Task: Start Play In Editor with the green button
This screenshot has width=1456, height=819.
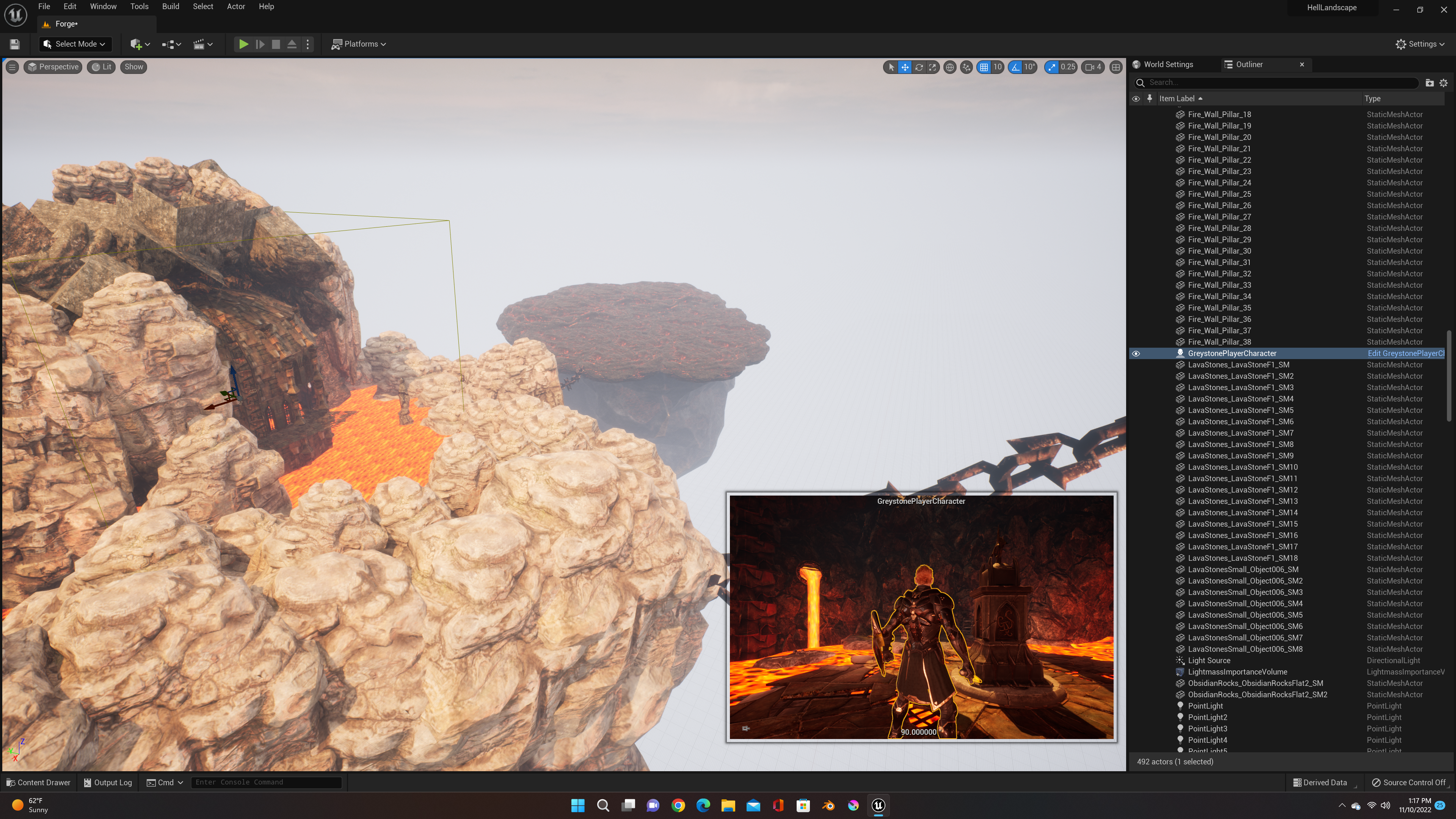Action: point(243,44)
